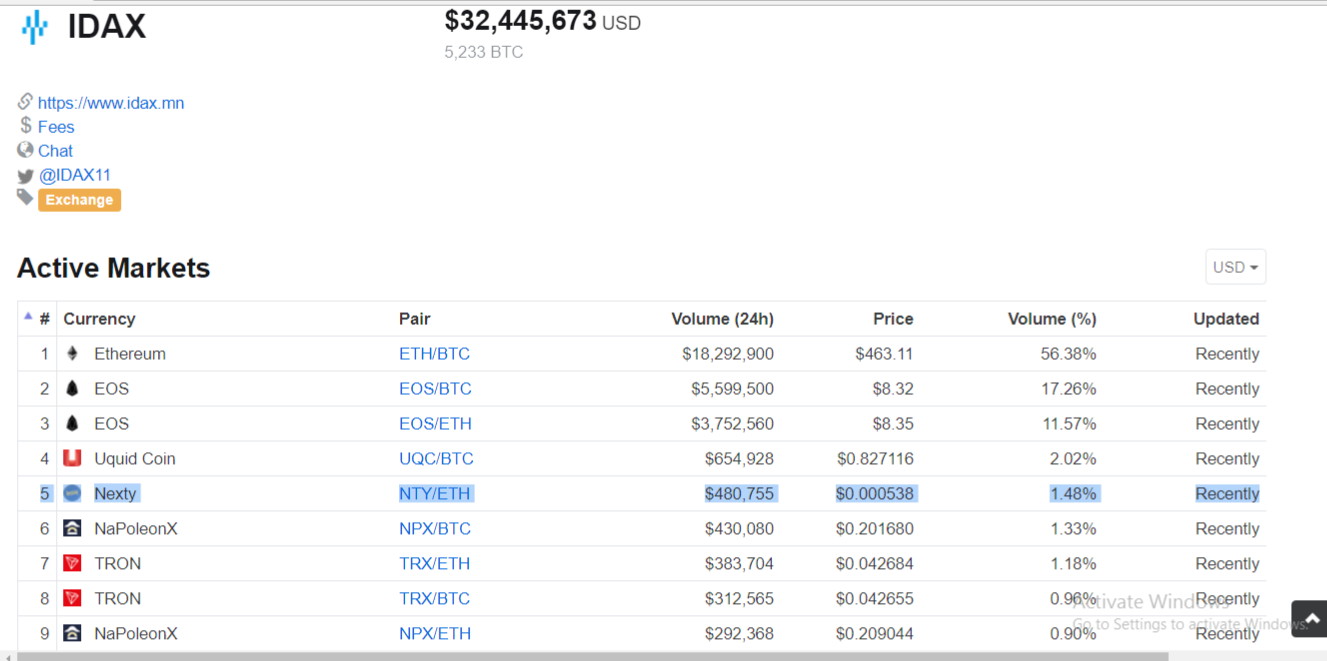
Task: Click the dollar sign icon beside Fees
Action: 26,125
